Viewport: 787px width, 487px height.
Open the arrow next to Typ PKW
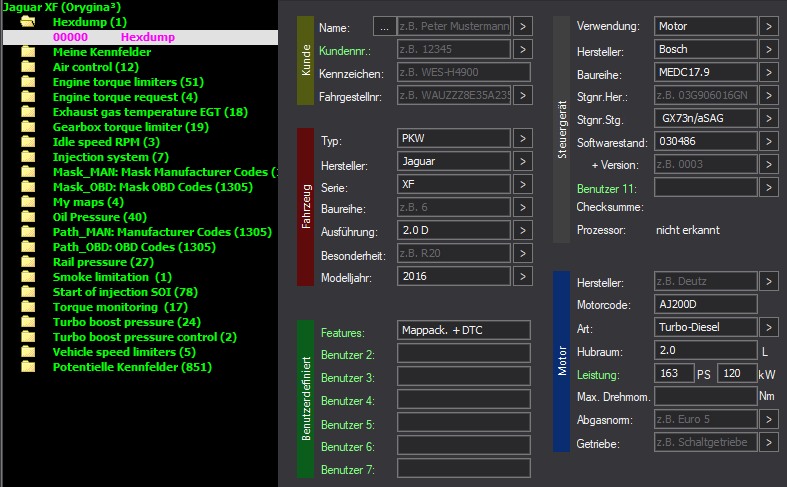point(523,138)
